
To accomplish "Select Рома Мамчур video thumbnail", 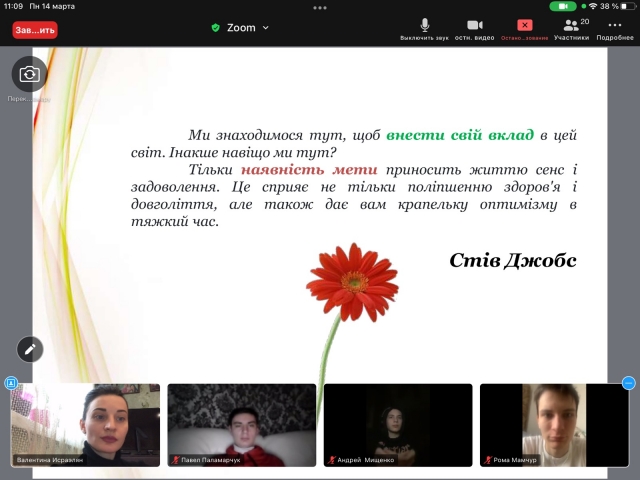I will 554,425.
